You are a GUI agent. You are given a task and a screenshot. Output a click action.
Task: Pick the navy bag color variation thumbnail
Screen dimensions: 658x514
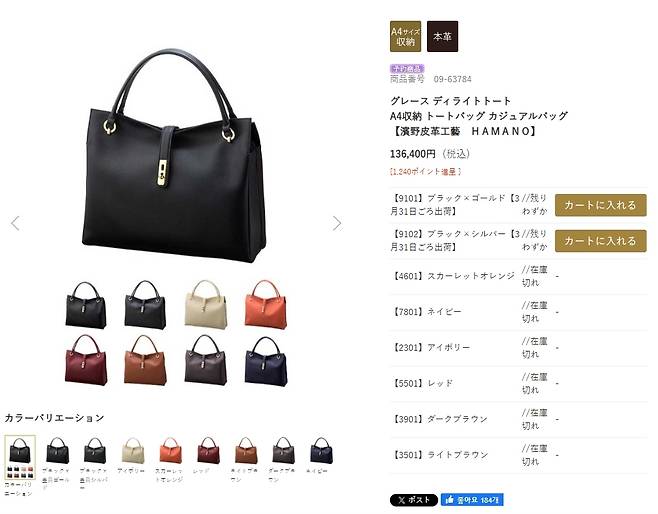pyautogui.click(x=321, y=451)
